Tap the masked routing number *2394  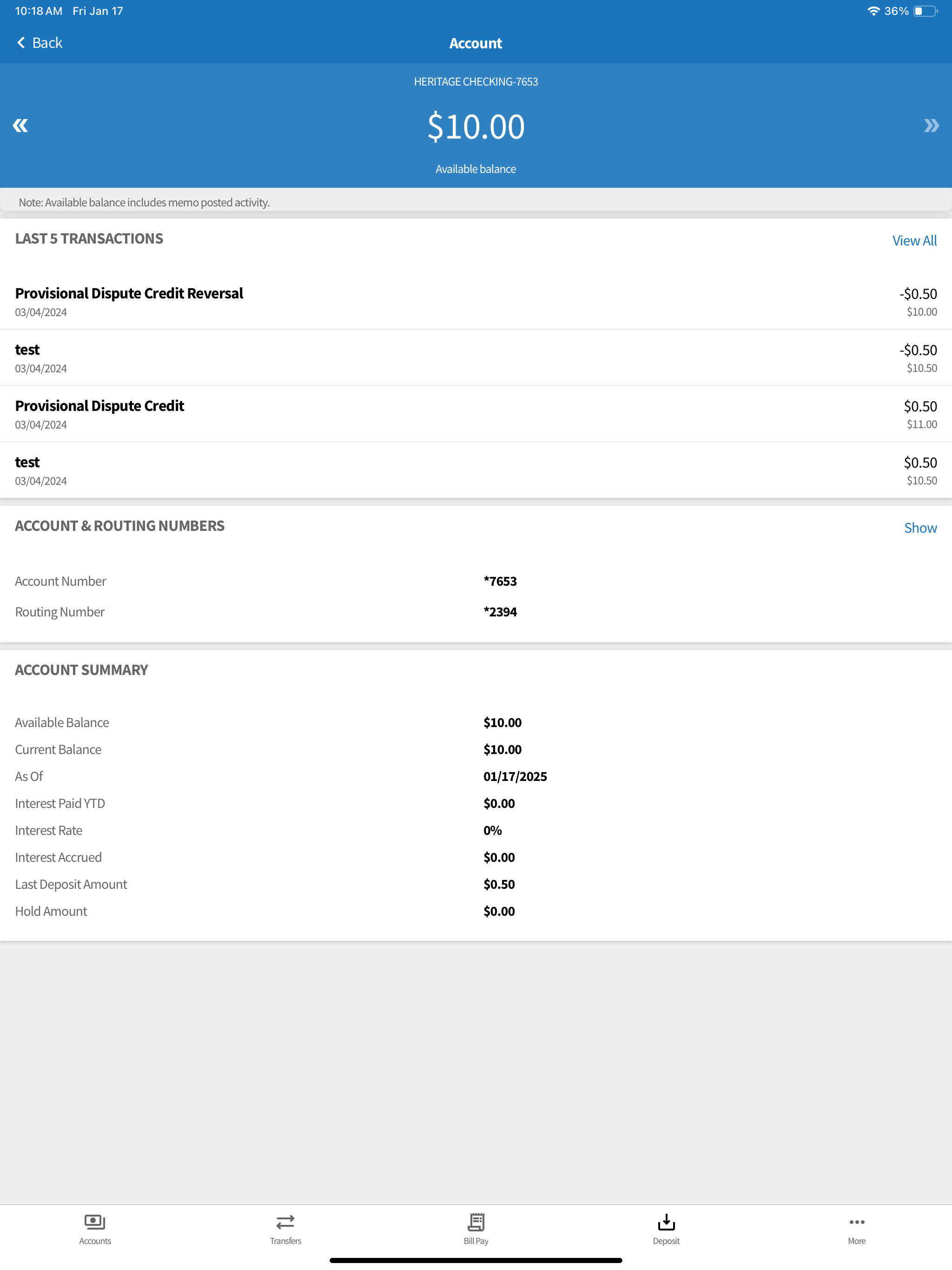pos(500,612)
